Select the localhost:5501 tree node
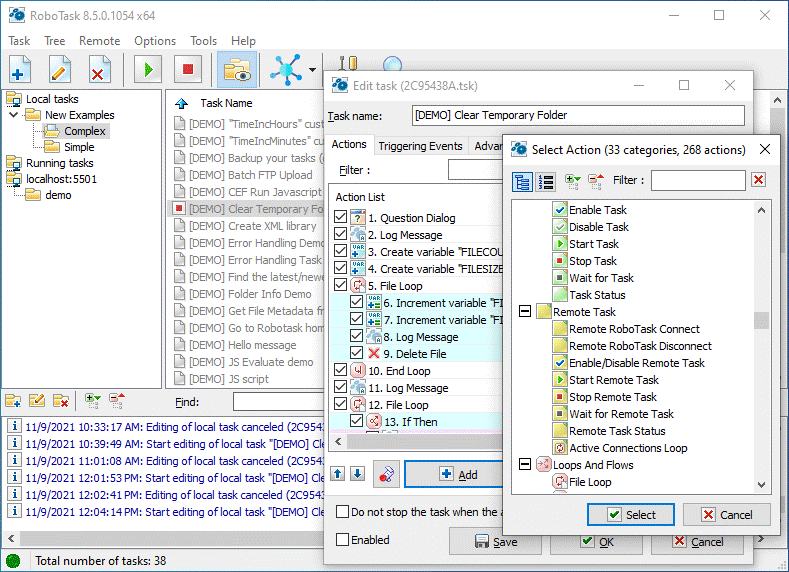Screen dimensions: 789x572 point(61,179)
